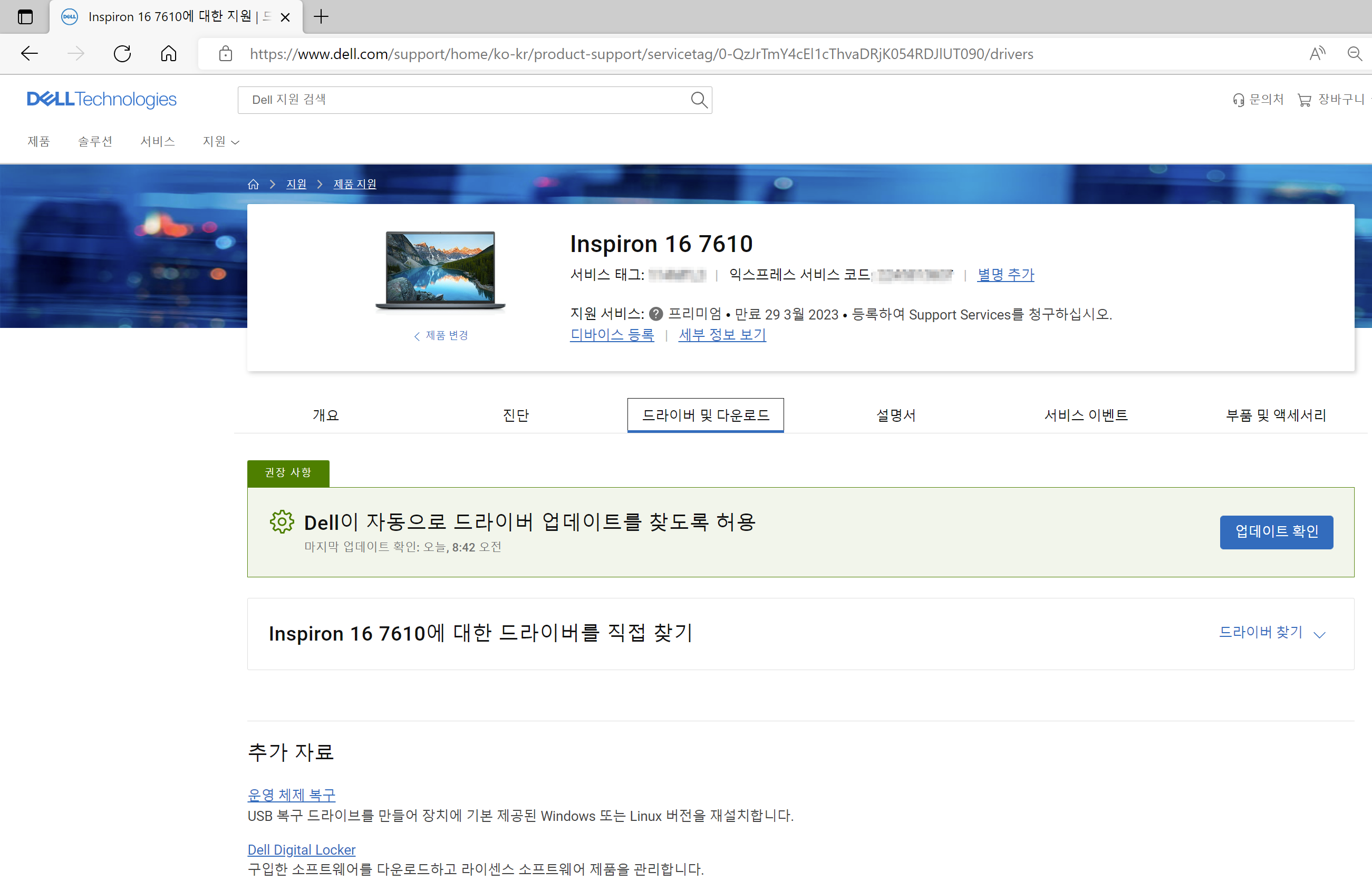Image resolution: width=1372 pixels, height=881 pixels.
Task: Switch to the 진단 tab
Action: point(516,415)
